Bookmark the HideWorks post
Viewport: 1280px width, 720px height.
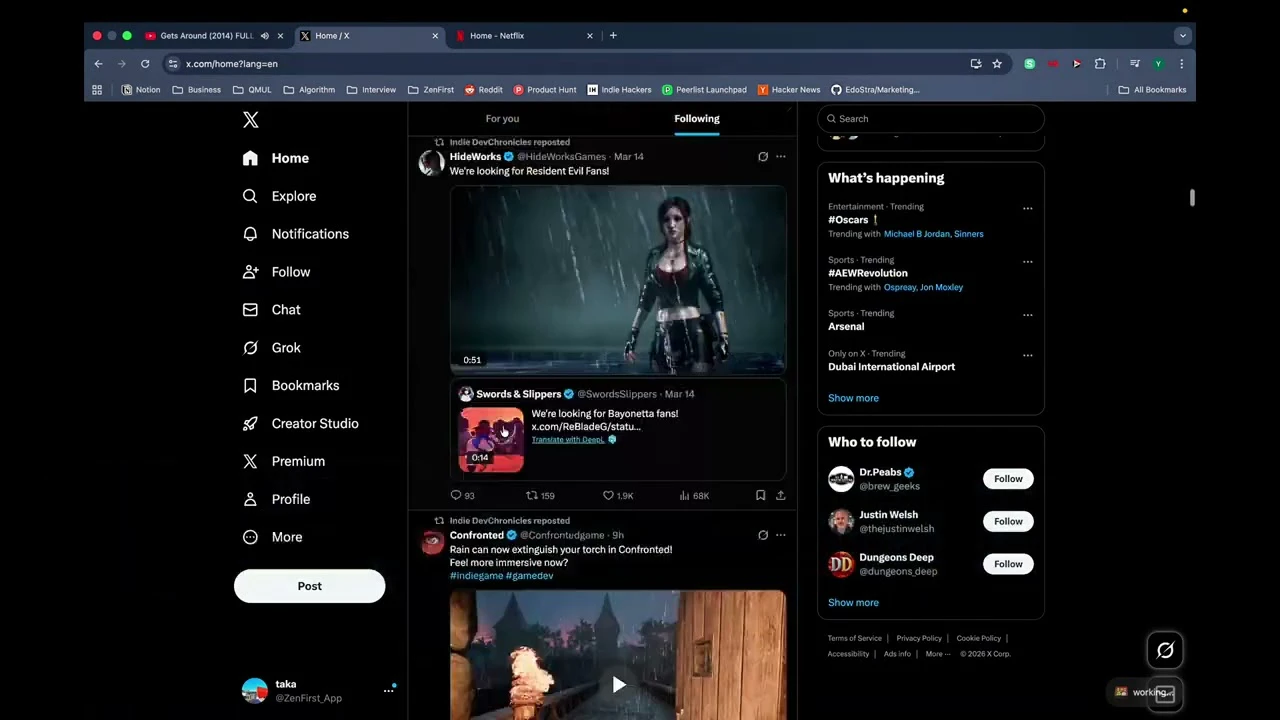pos(761,496)
